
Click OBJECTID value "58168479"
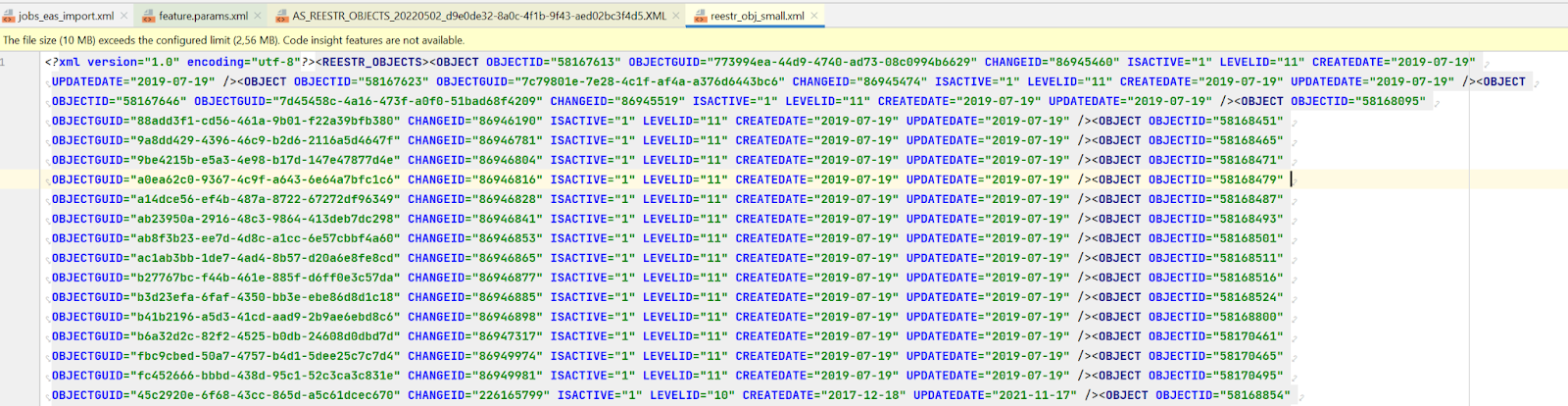tap(1249, 179)
